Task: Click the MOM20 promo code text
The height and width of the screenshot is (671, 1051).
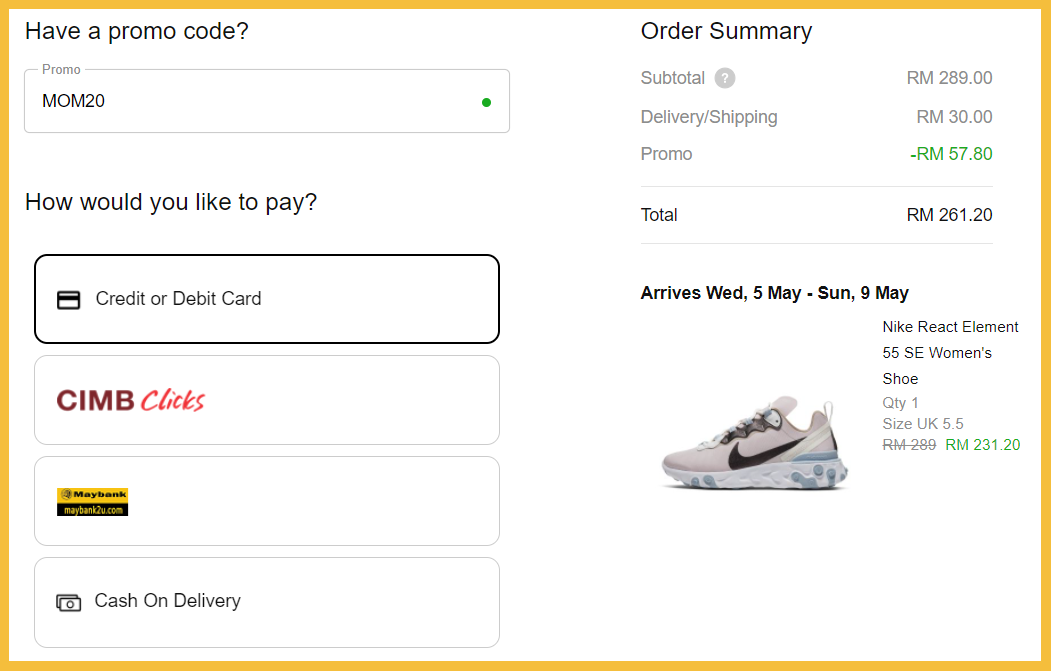Action: 73,101
